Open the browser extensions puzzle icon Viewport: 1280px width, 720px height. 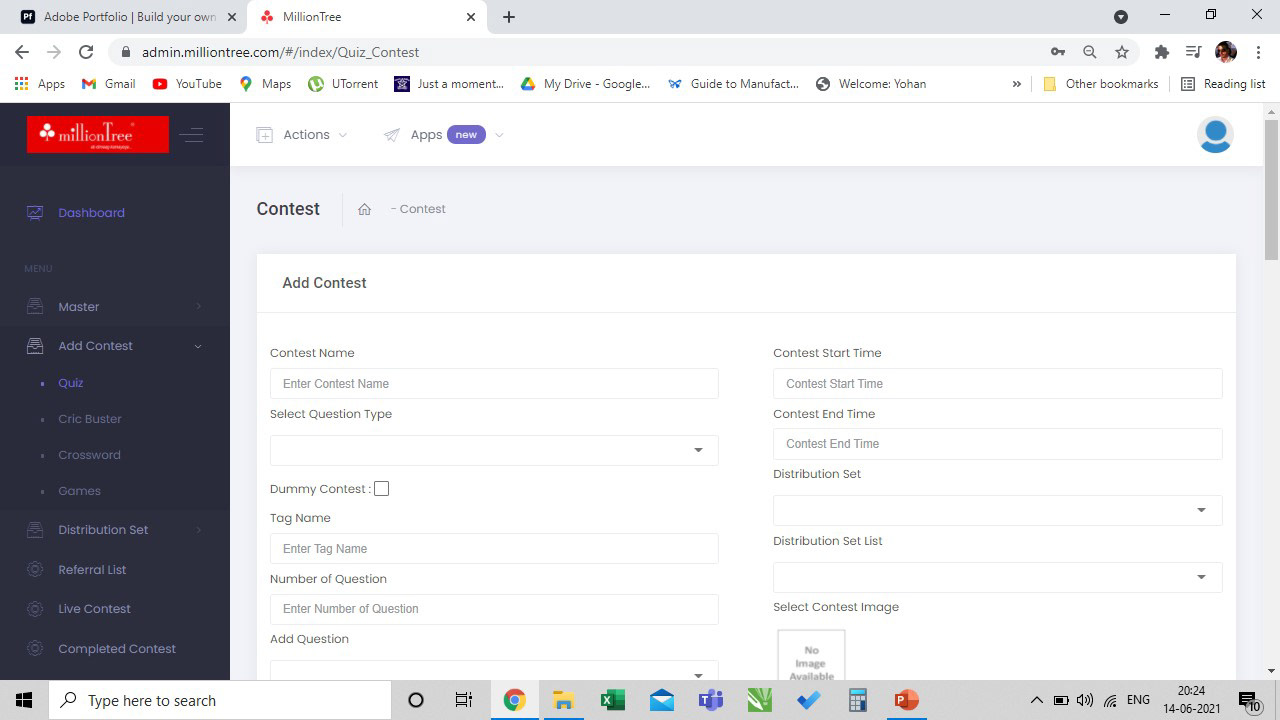tap(1161, 52)
